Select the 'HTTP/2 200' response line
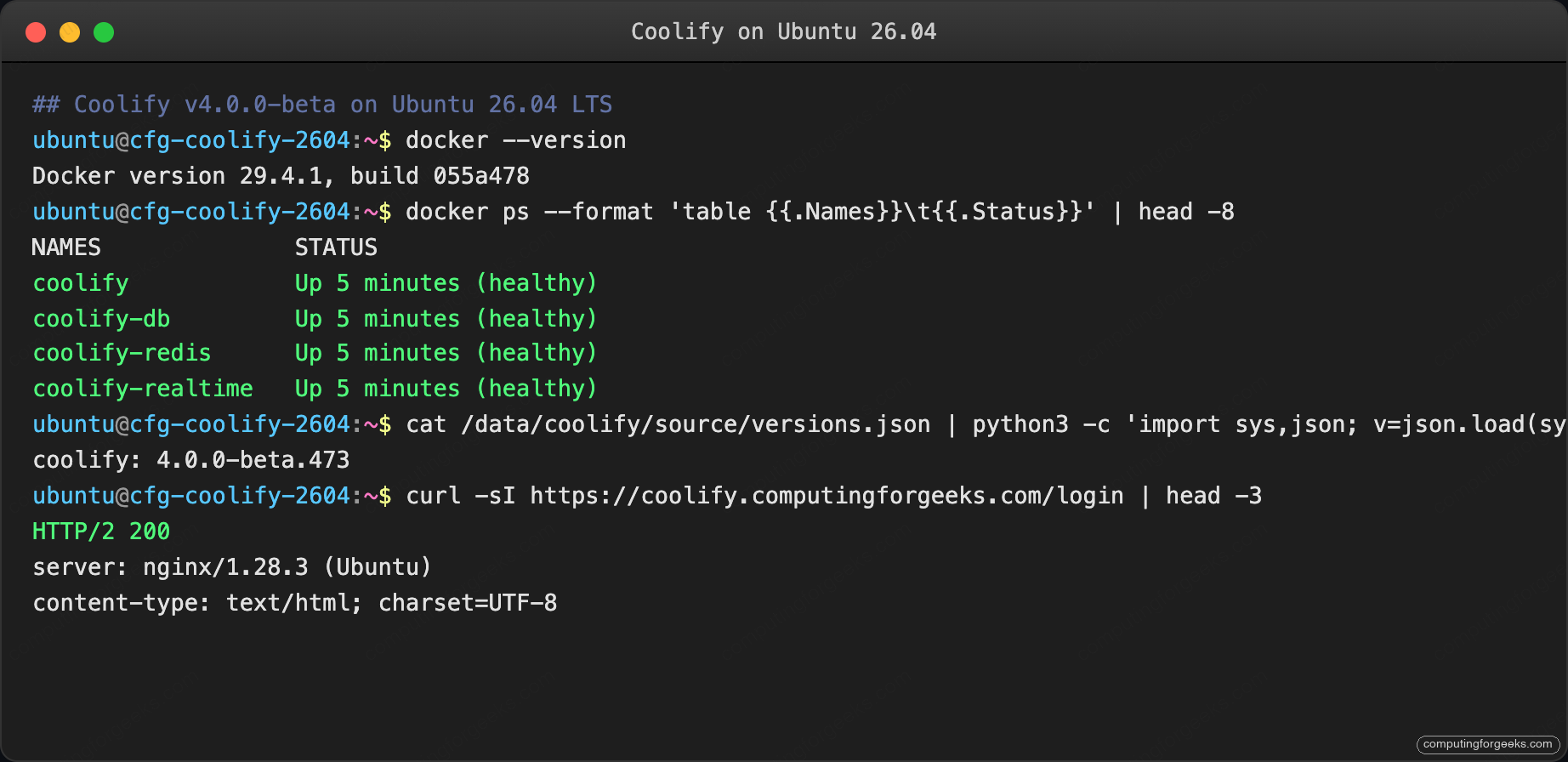 (101, 532)
